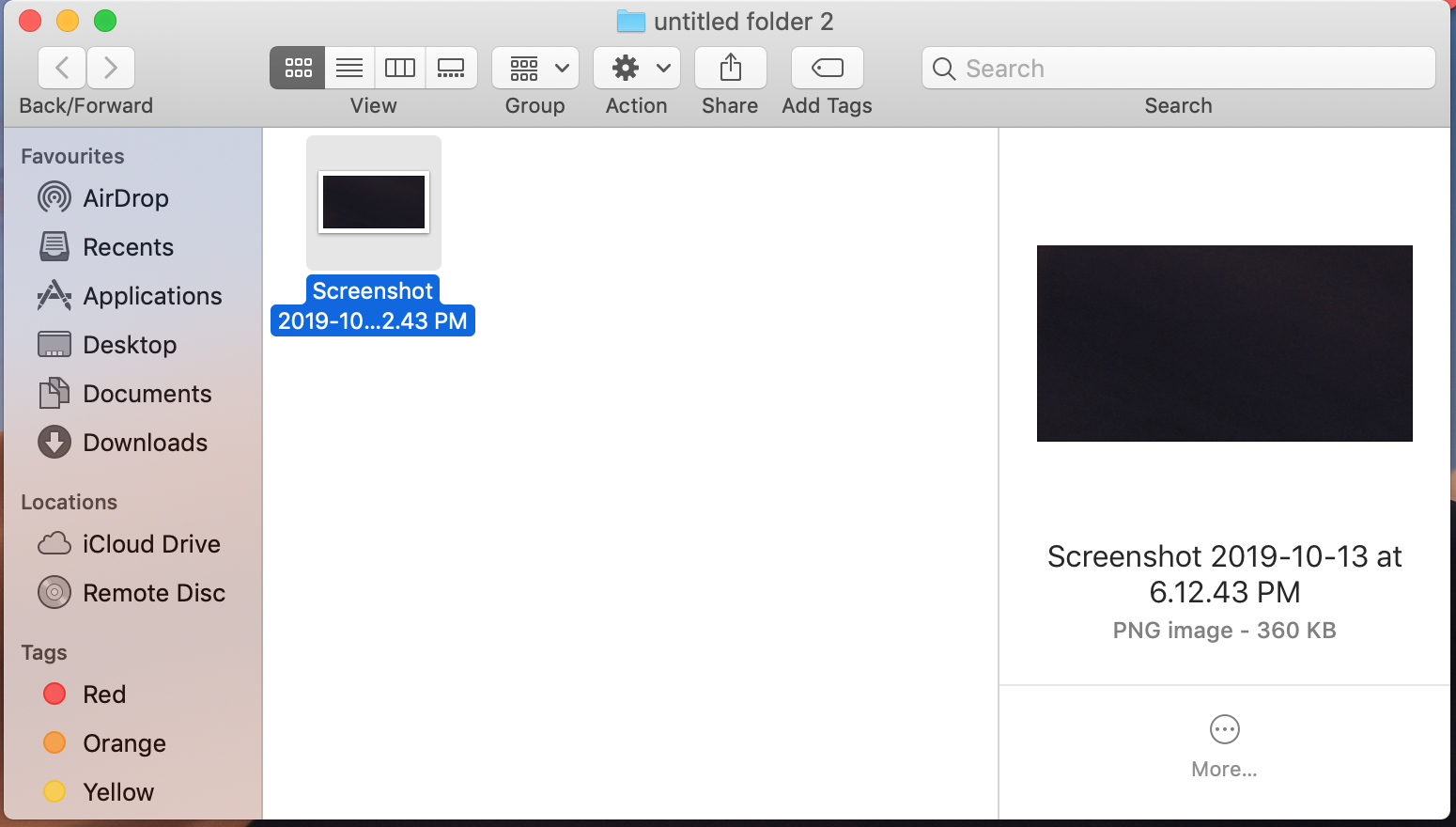Viewport: 1456px width, 827px height.
Task: Focus the Search field
Action: (x=1179, y=68)
